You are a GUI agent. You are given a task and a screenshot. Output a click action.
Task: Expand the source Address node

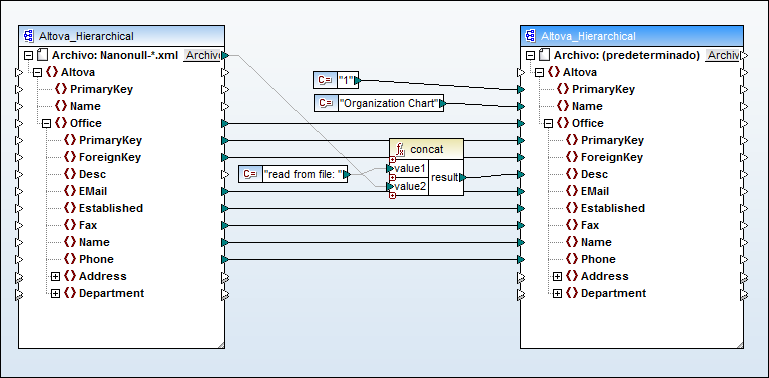pos(55,277)
